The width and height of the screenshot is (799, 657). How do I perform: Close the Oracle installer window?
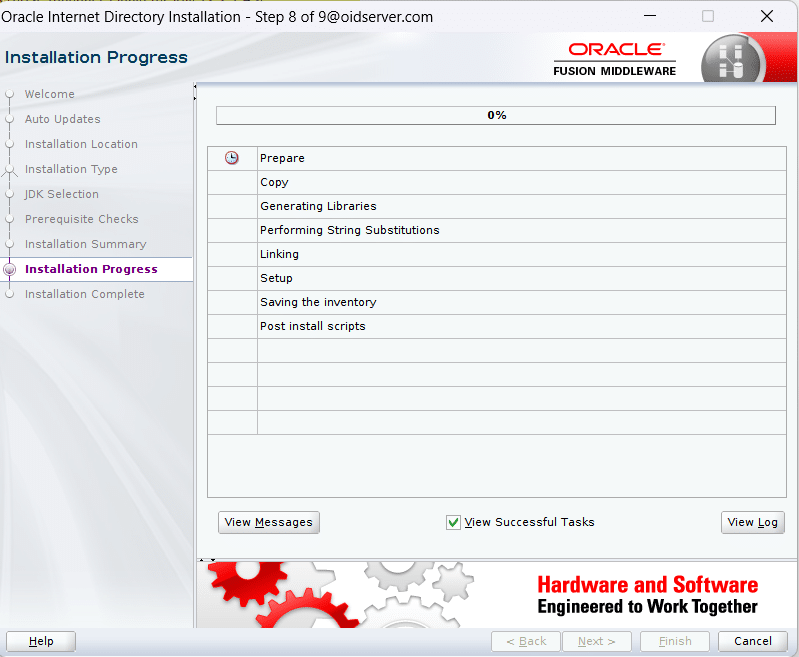coord(766,17)
